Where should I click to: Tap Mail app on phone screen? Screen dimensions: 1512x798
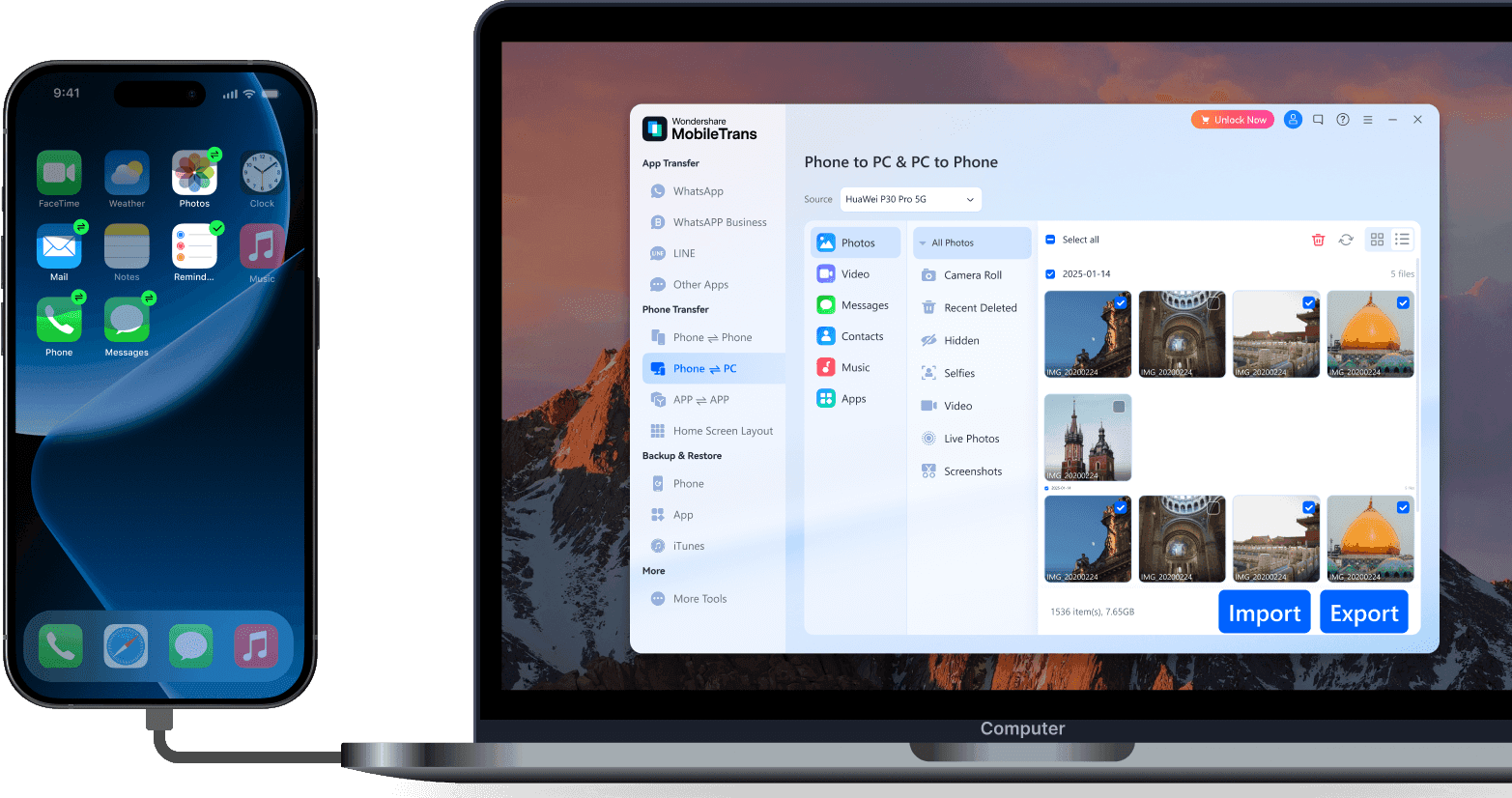click(59, 246)
